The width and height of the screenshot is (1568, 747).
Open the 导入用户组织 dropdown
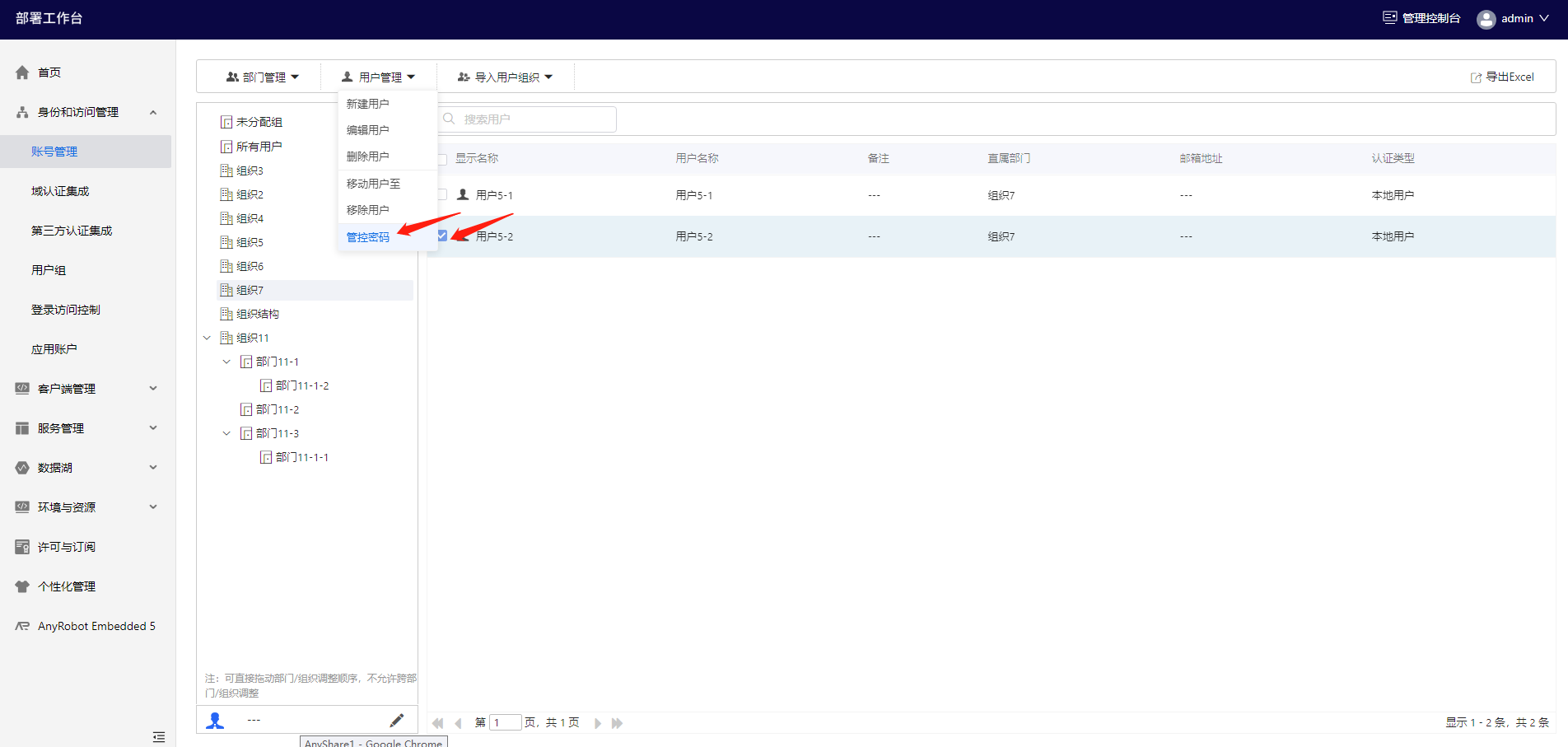pos(505,77)
